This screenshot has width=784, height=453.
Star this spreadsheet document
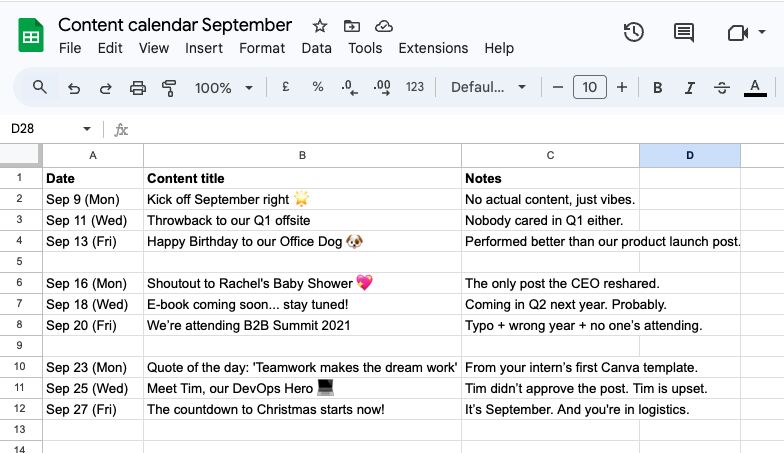coord(320,26)
